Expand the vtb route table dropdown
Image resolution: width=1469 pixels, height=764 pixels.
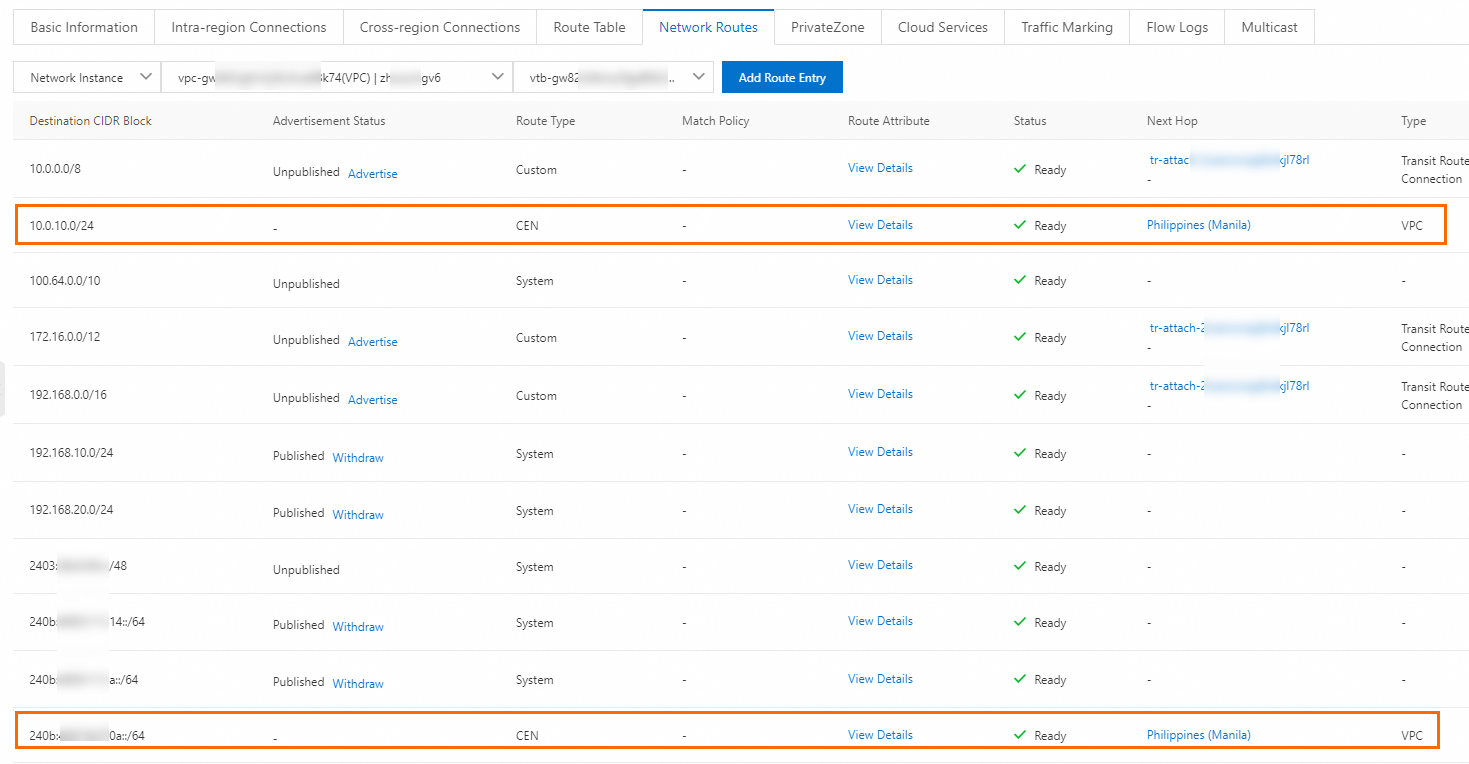click(x=613, y=78)
